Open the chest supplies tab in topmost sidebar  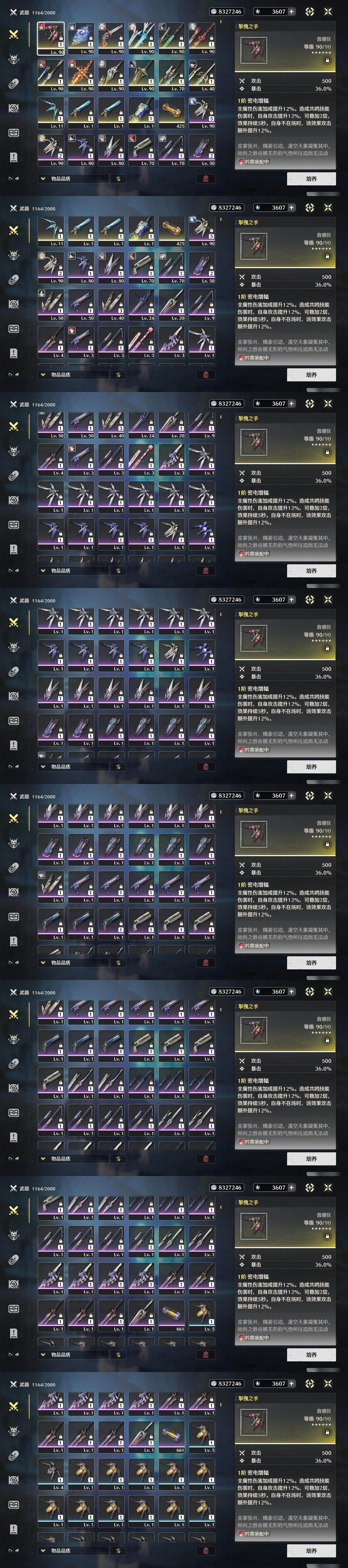13,133
